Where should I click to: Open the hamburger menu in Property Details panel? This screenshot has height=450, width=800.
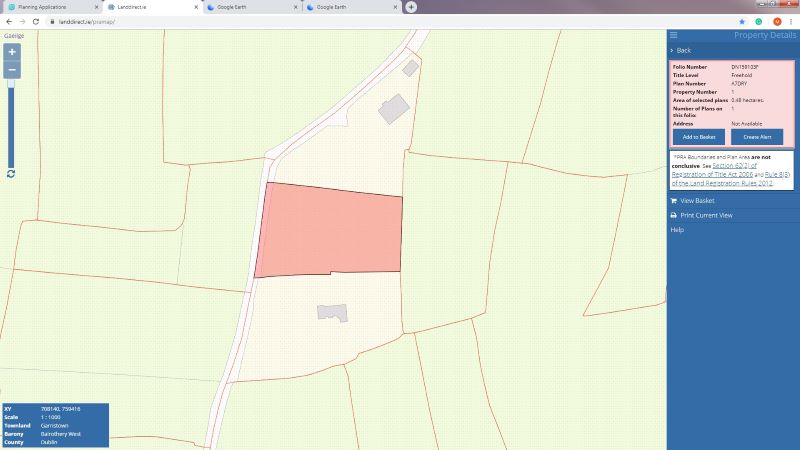pyautogui.click(x=673, y=35)
